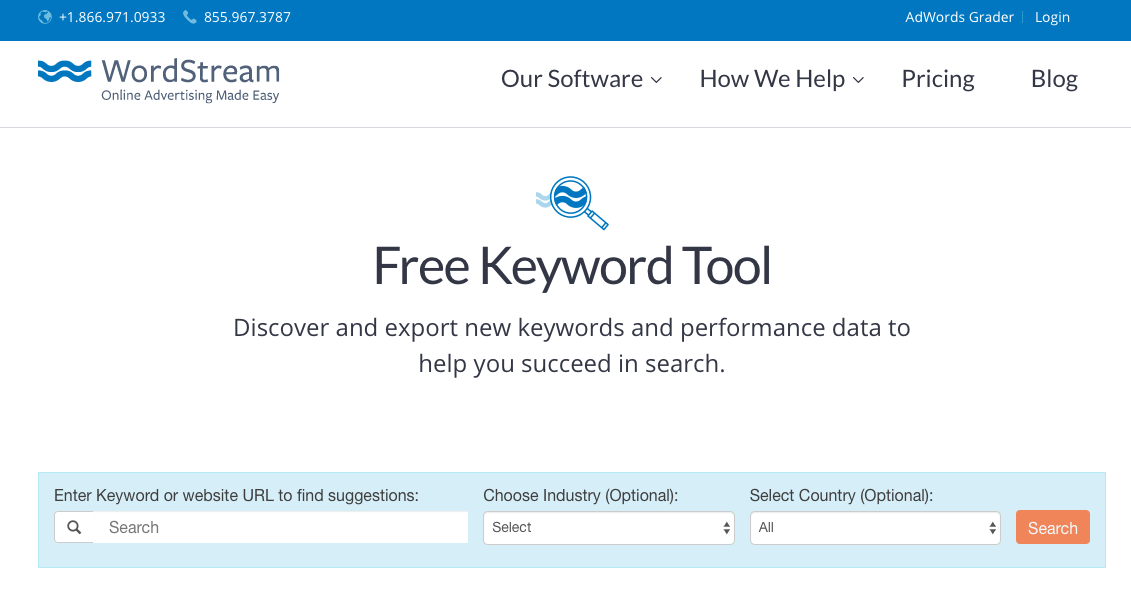Click the chevron next to How We Help
The height and width of the screenshot is (592, 1131).
pos(858,80)
